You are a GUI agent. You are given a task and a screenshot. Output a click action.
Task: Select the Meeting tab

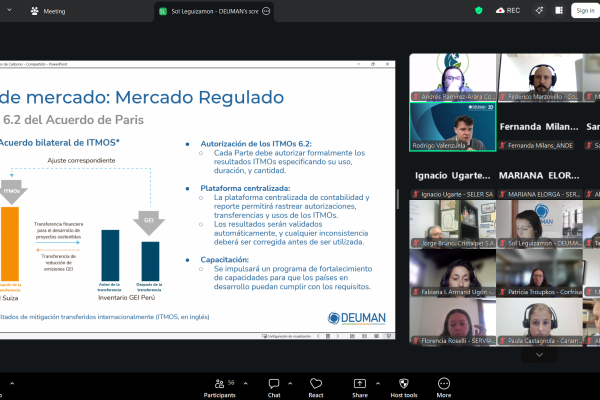coord(47,11)
